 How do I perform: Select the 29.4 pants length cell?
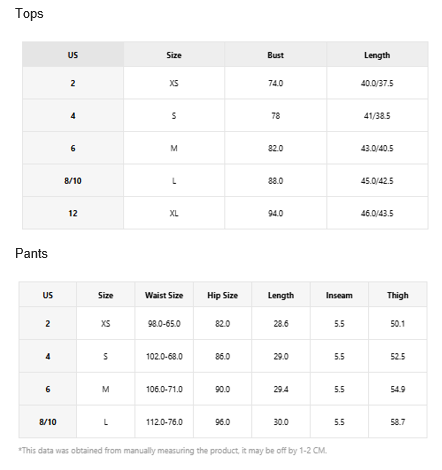281,389
